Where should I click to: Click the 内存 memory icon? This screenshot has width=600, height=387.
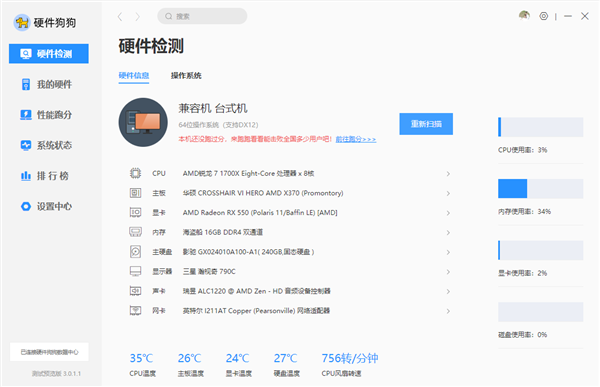(135, 232)
